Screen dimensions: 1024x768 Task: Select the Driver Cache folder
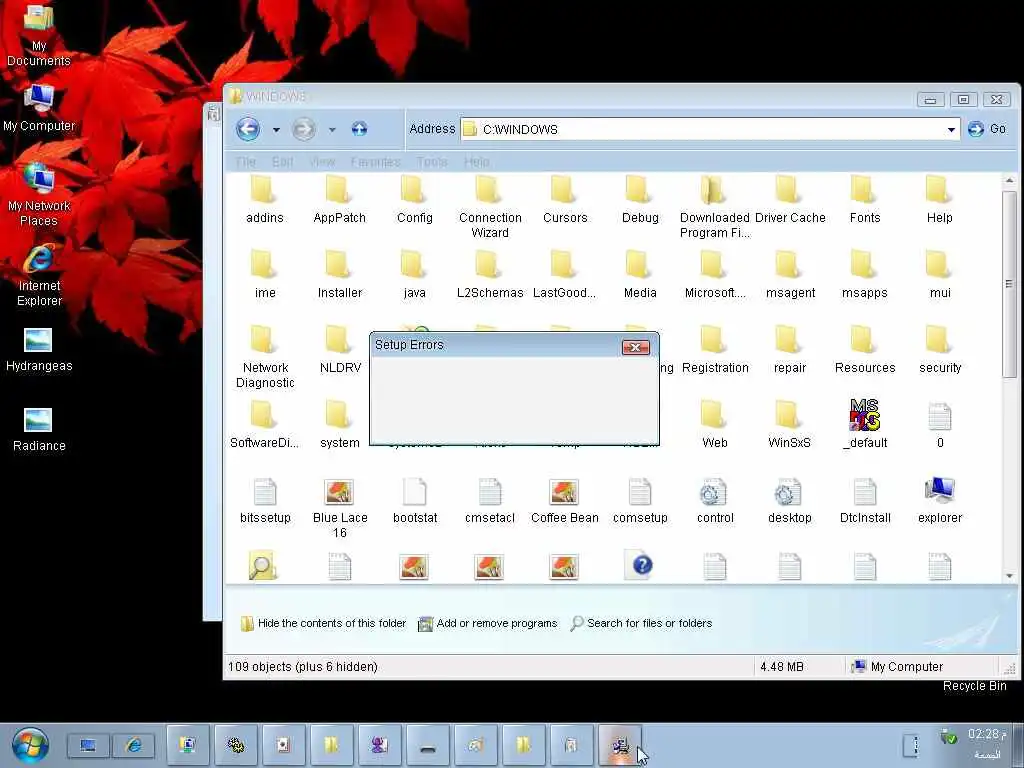[x=790, y=200]
